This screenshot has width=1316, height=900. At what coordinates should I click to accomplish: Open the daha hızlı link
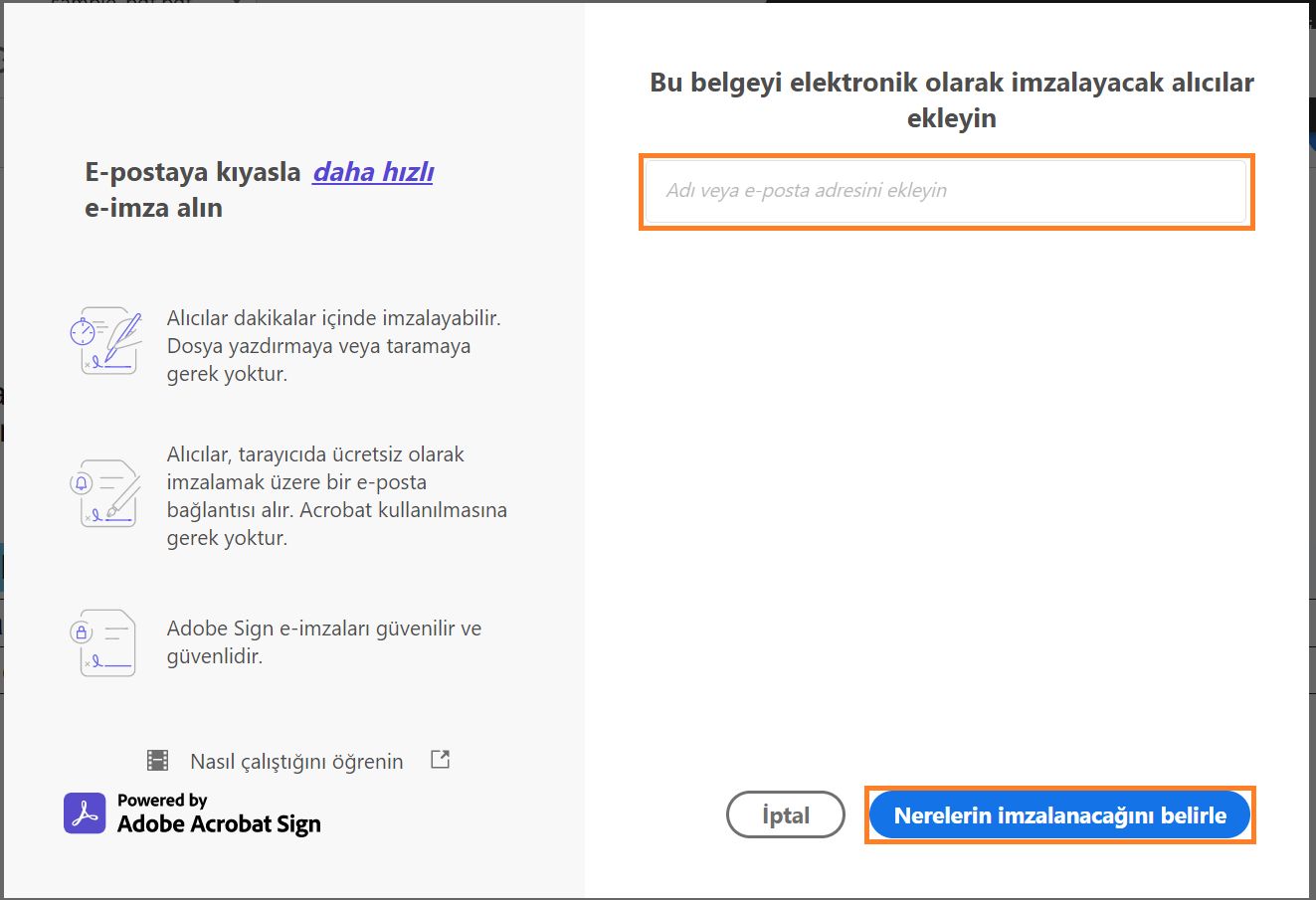(372, 171)
